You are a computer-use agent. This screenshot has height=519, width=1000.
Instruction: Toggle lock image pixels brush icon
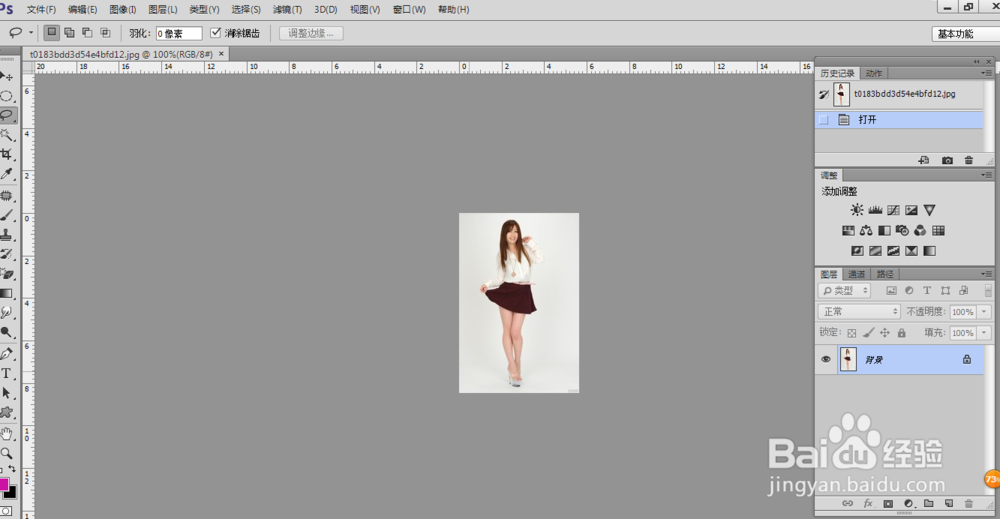[868, 333]
